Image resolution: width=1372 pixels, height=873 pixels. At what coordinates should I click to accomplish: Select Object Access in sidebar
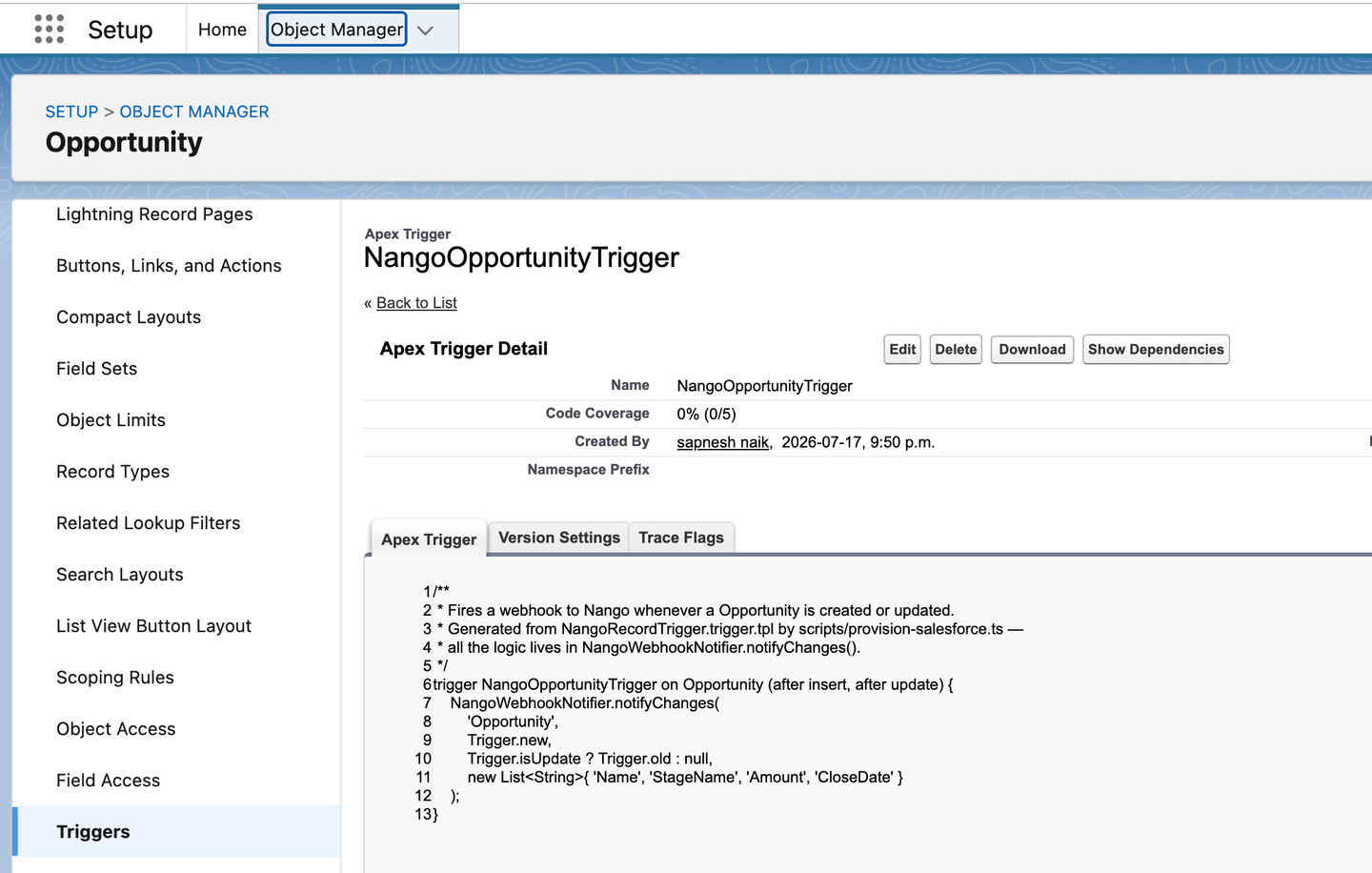[x=115, y=729]
